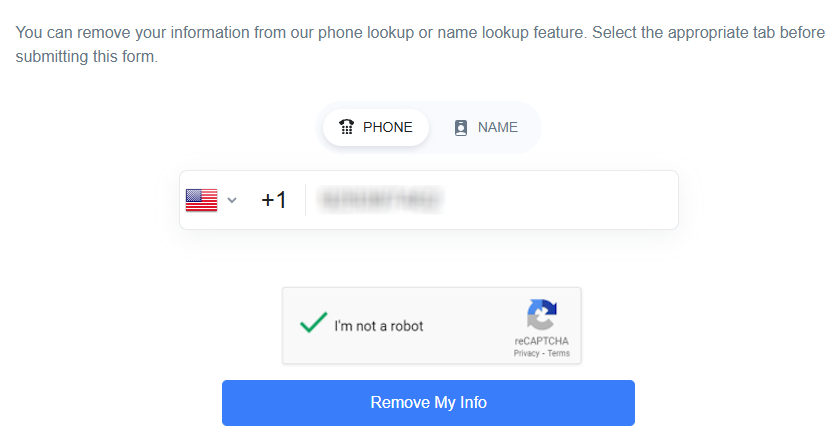Click the green checkmark icon
Image resolution: width=838 pixels, height=445 pixels.
313,323
